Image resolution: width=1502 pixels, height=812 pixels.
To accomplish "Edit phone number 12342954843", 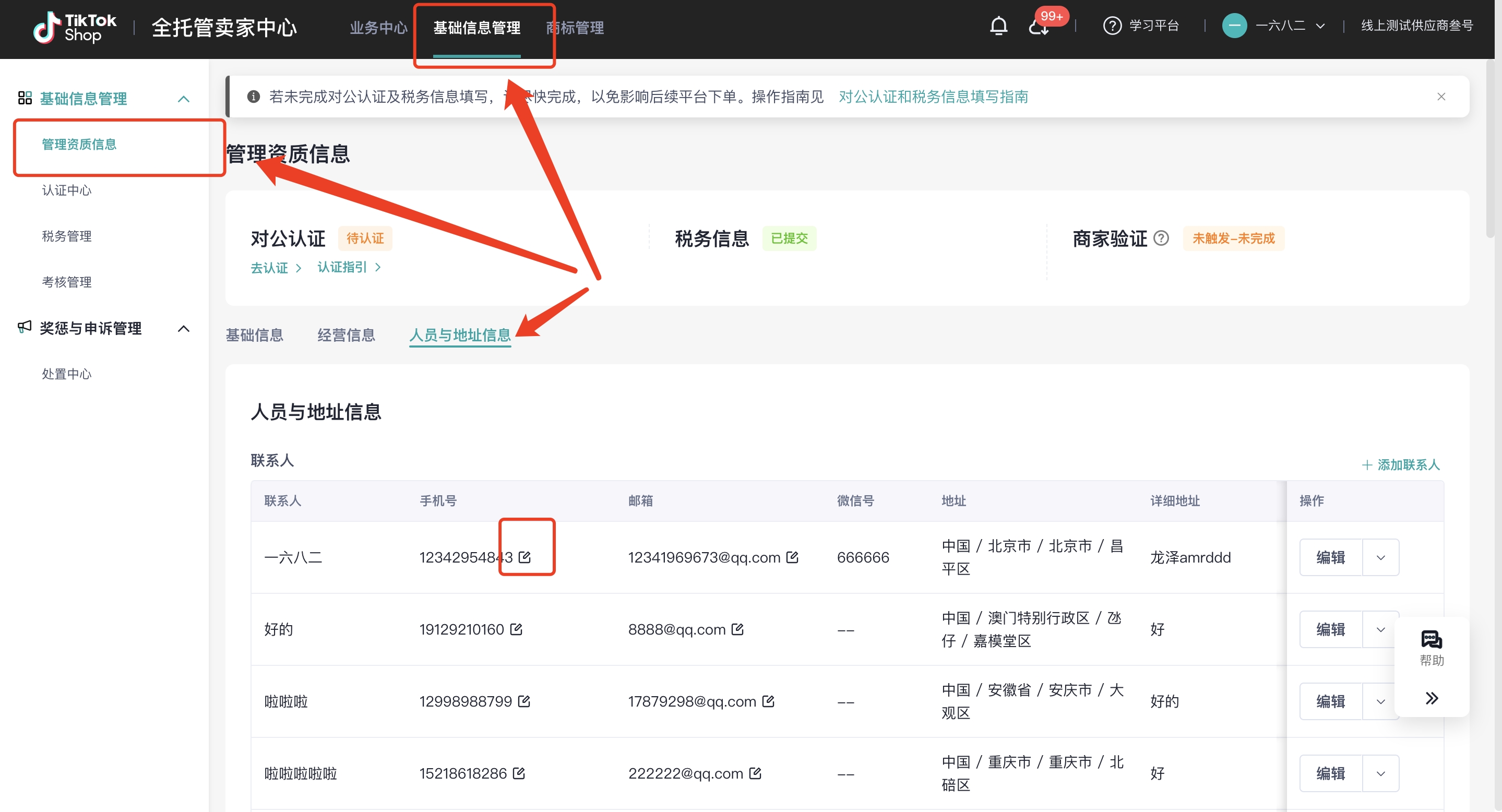I will tap(524, 557).
